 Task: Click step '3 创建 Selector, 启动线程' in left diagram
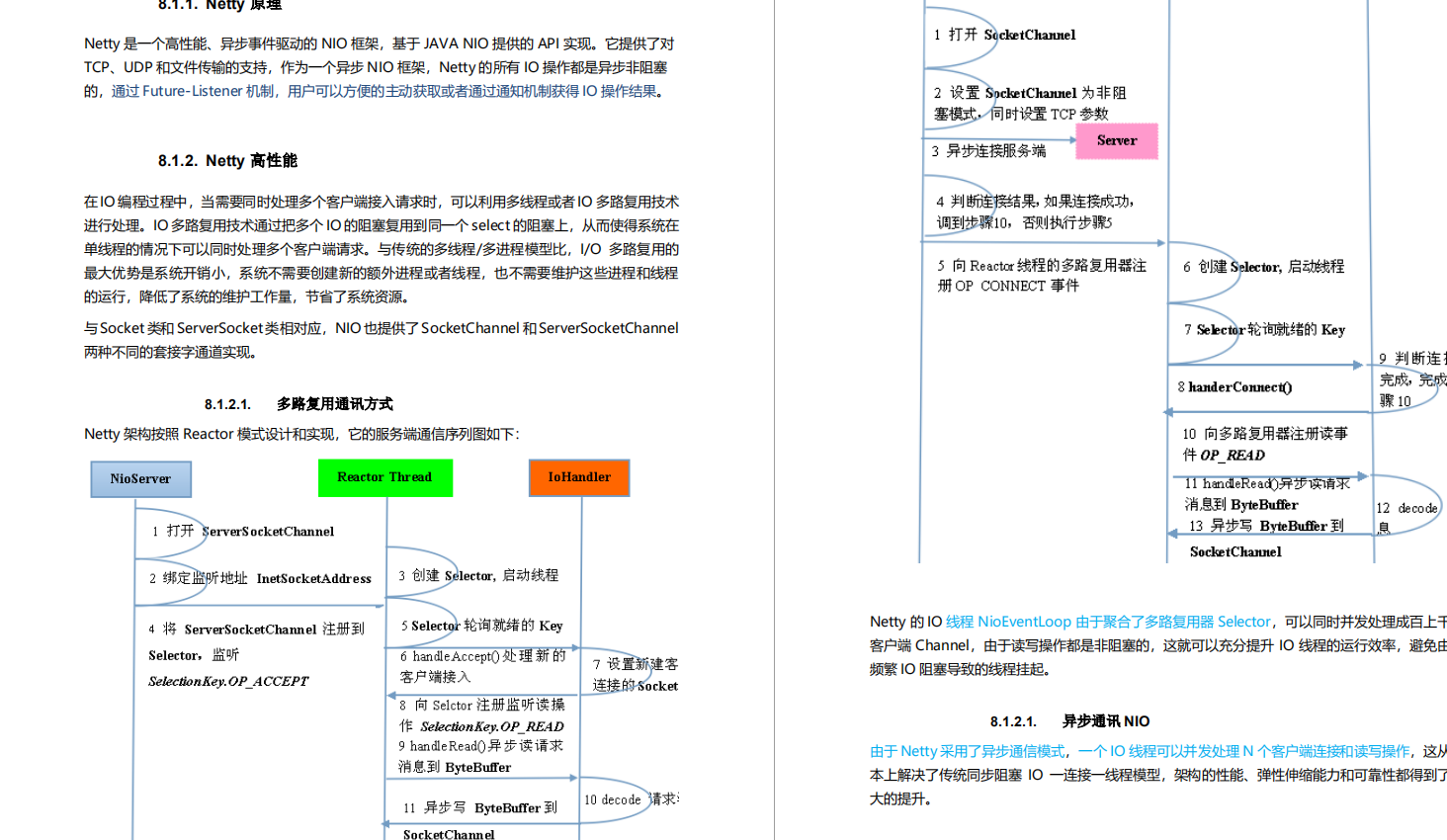click(x=478, y=575)
